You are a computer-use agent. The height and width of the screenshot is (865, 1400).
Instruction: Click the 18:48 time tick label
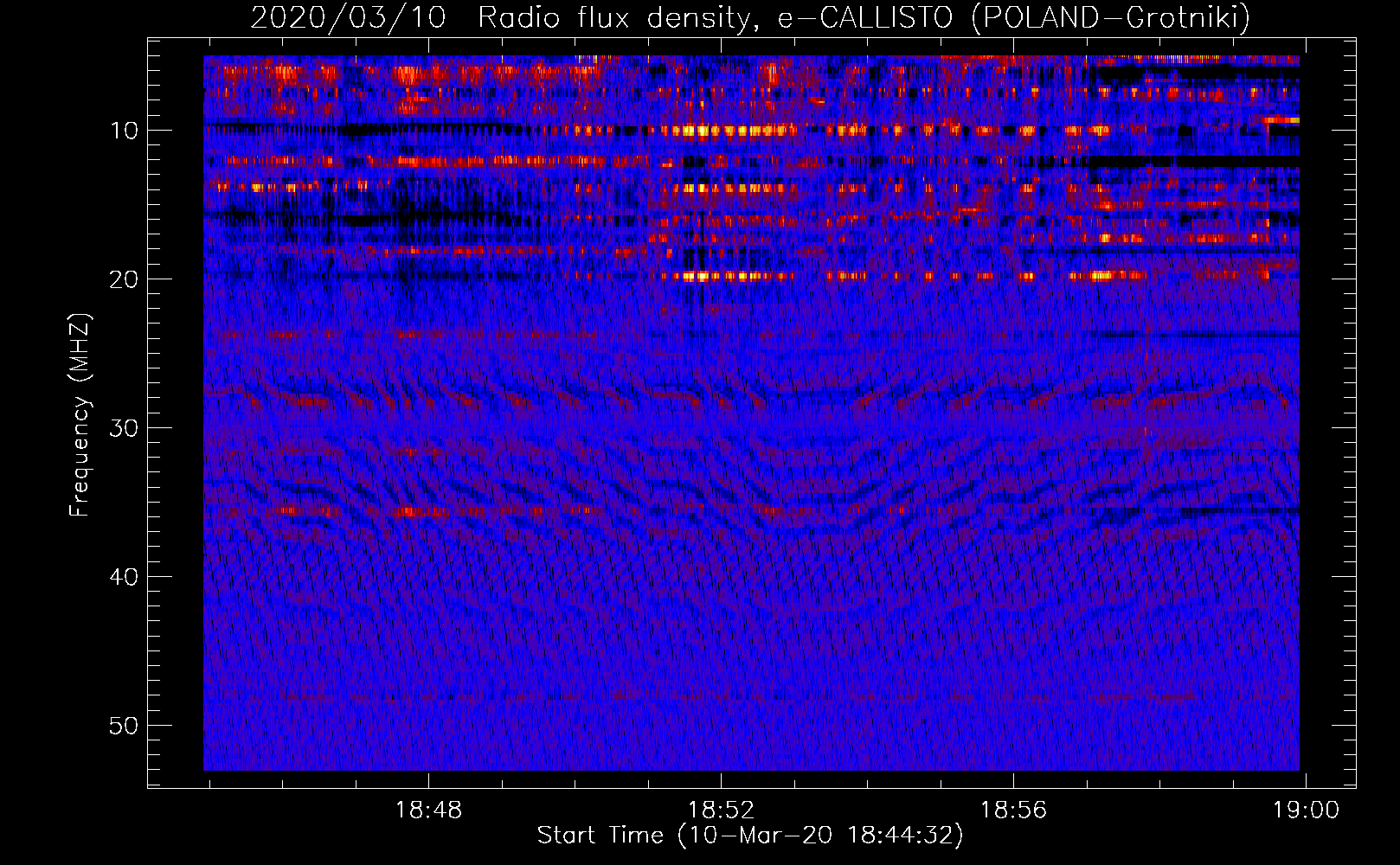[x=429, y=811]
